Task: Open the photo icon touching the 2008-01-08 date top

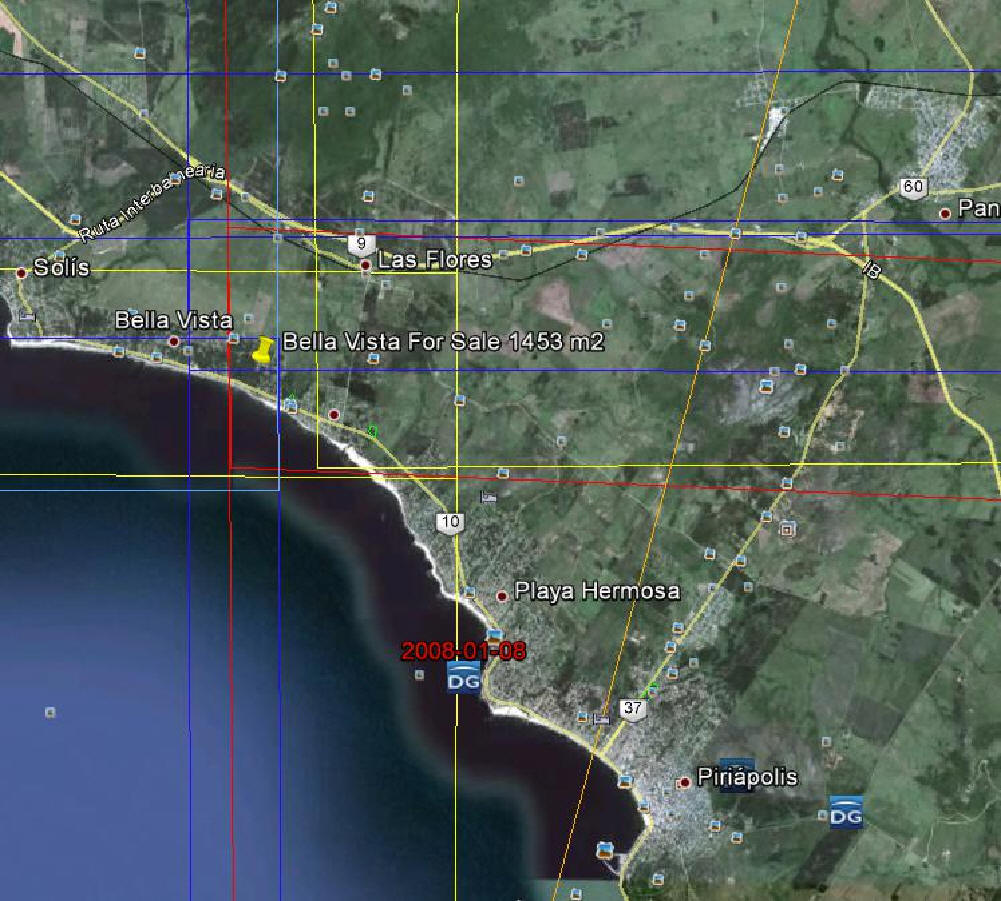Action: tap(494, 636)
